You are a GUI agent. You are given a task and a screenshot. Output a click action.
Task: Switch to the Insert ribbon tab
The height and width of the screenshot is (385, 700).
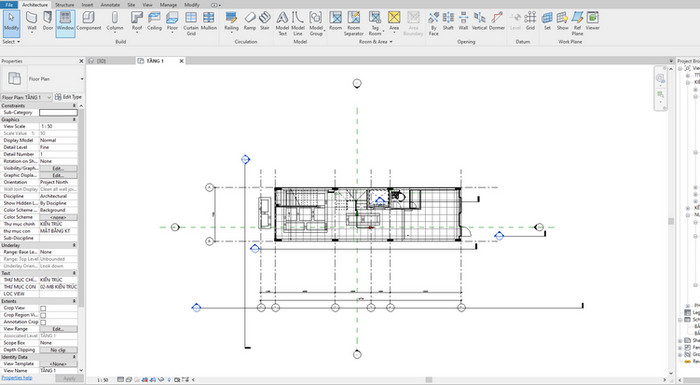coord(88,4)
